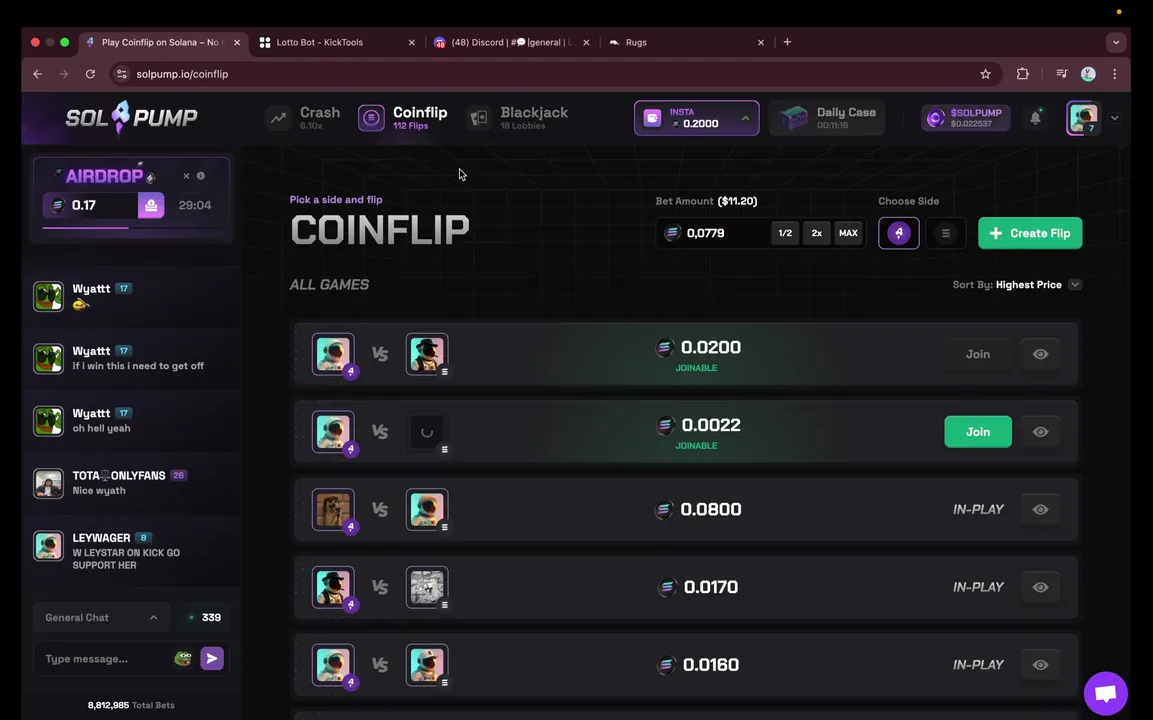The height and width of the screenshot is (720, 1153).
Task: Join the 0.0022 coinflip game
Action: pos(977,432)
